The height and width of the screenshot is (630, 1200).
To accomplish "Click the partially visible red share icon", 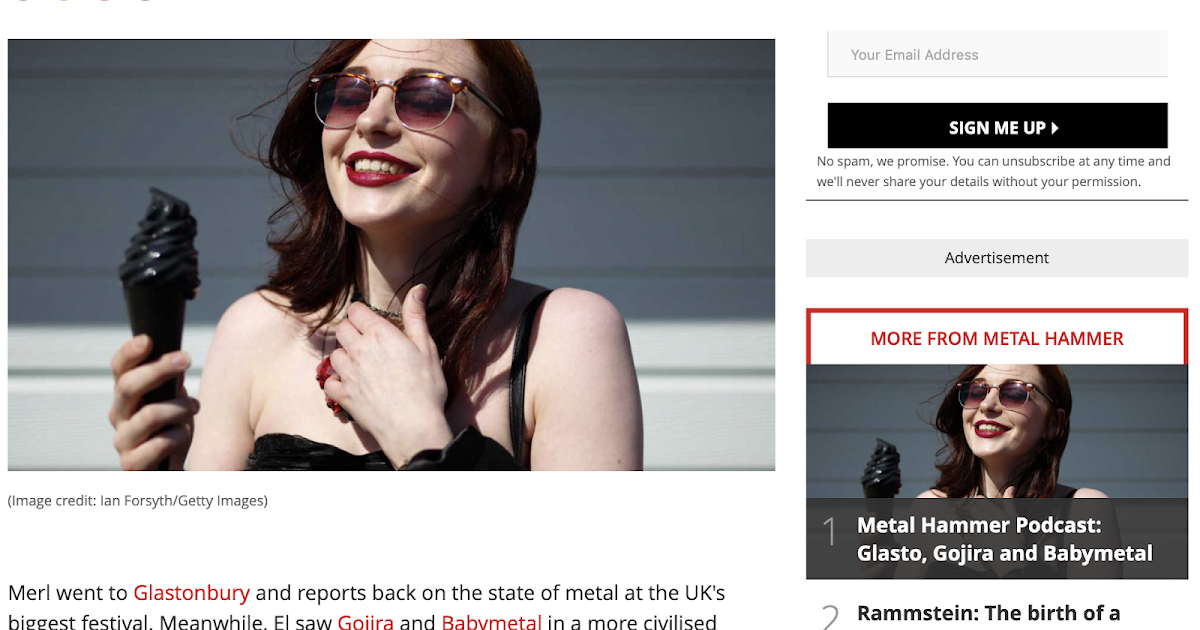I will click(104, 1).
